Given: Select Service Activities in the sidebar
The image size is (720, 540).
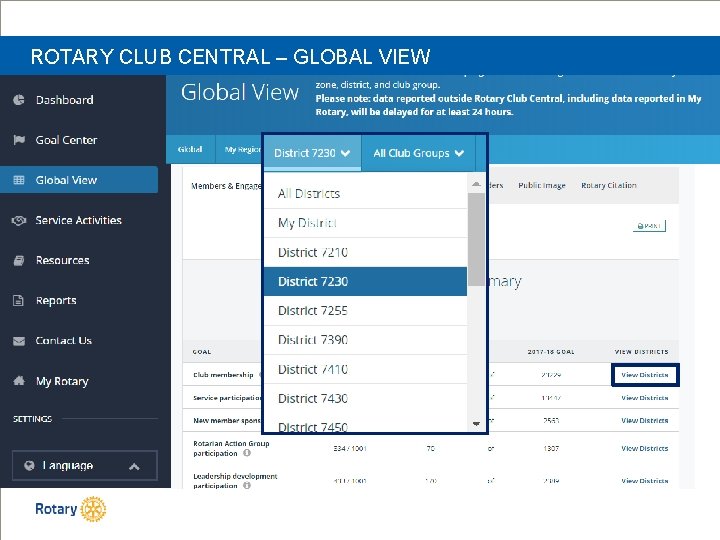Looking at the screenshot, I should pos(79,220).
